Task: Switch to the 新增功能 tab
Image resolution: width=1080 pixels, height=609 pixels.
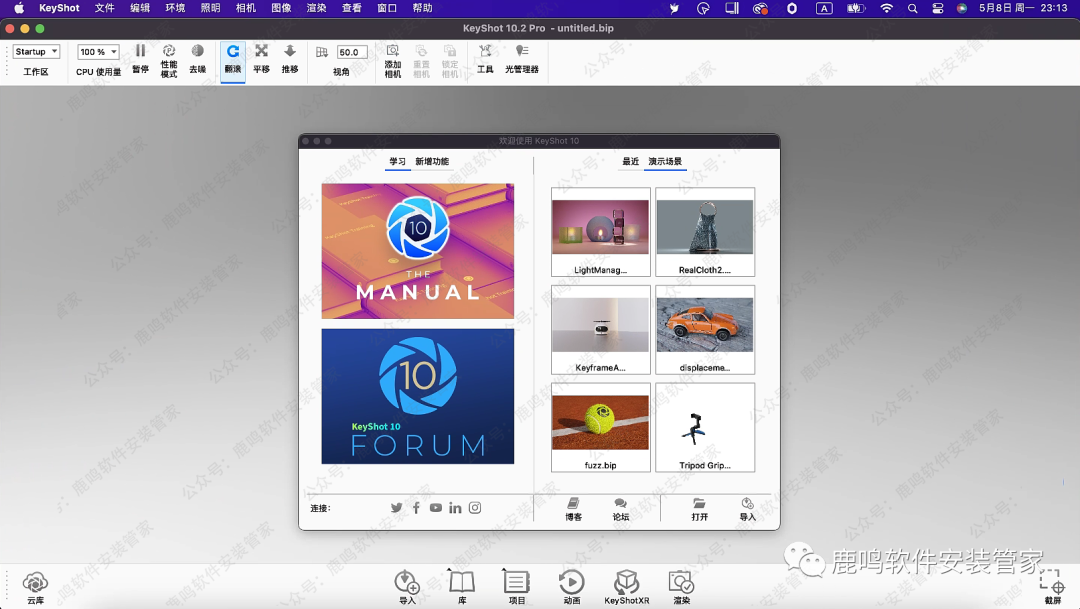Action: point(432,162)
